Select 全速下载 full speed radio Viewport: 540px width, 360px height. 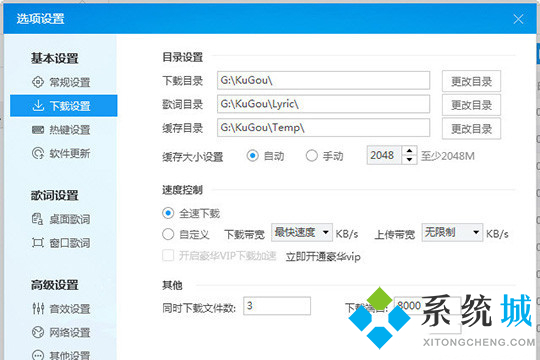click(168, 213)
